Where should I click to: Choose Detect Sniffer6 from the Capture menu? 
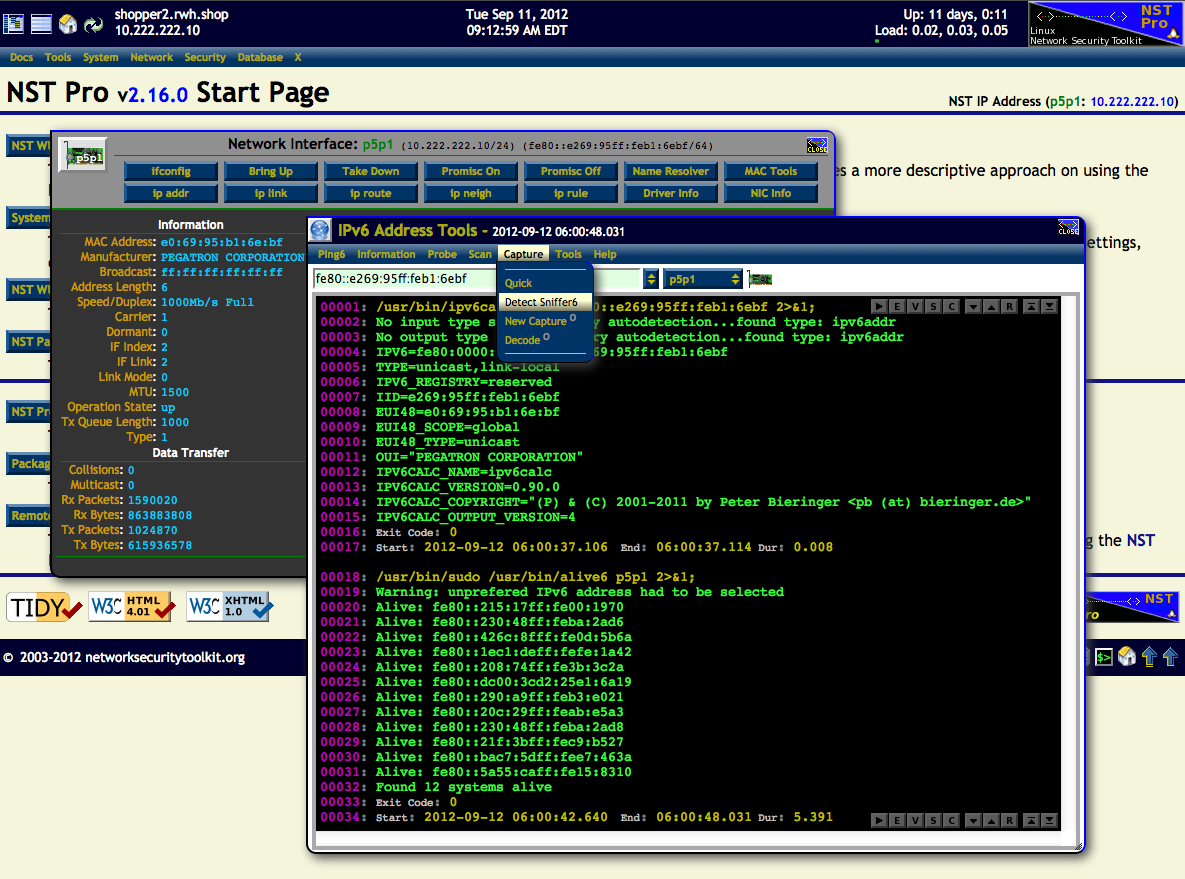[545, 302]
